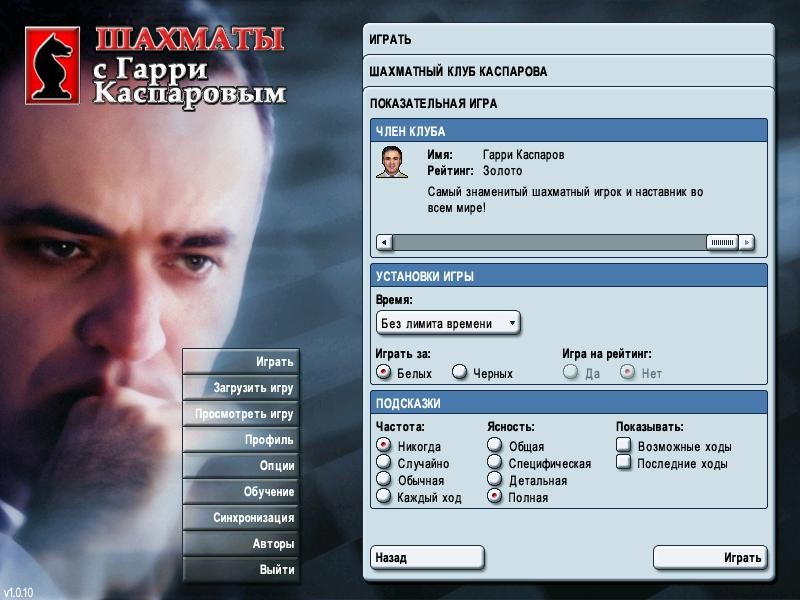Image resolution: width=800 pixels, height=600 pixels.
Task: Select Нет for rated game
Action: 627,371
